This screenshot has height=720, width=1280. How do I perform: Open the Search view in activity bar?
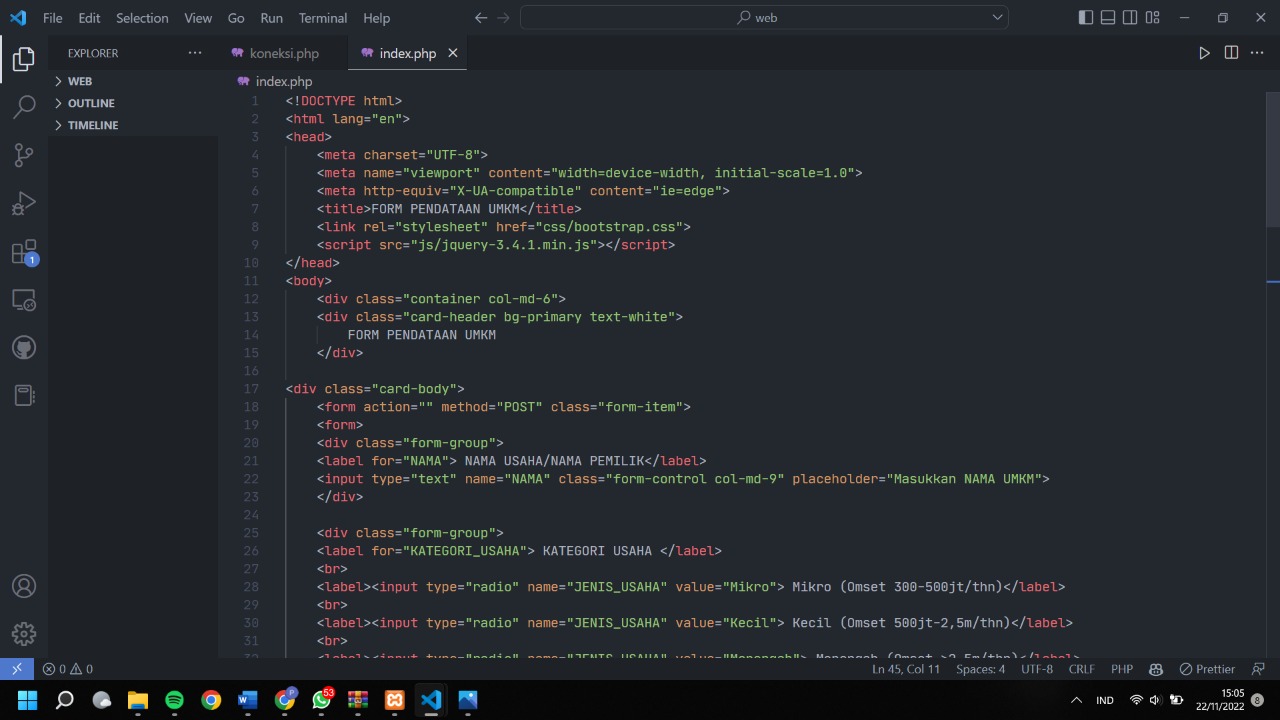tap(24, 107)
